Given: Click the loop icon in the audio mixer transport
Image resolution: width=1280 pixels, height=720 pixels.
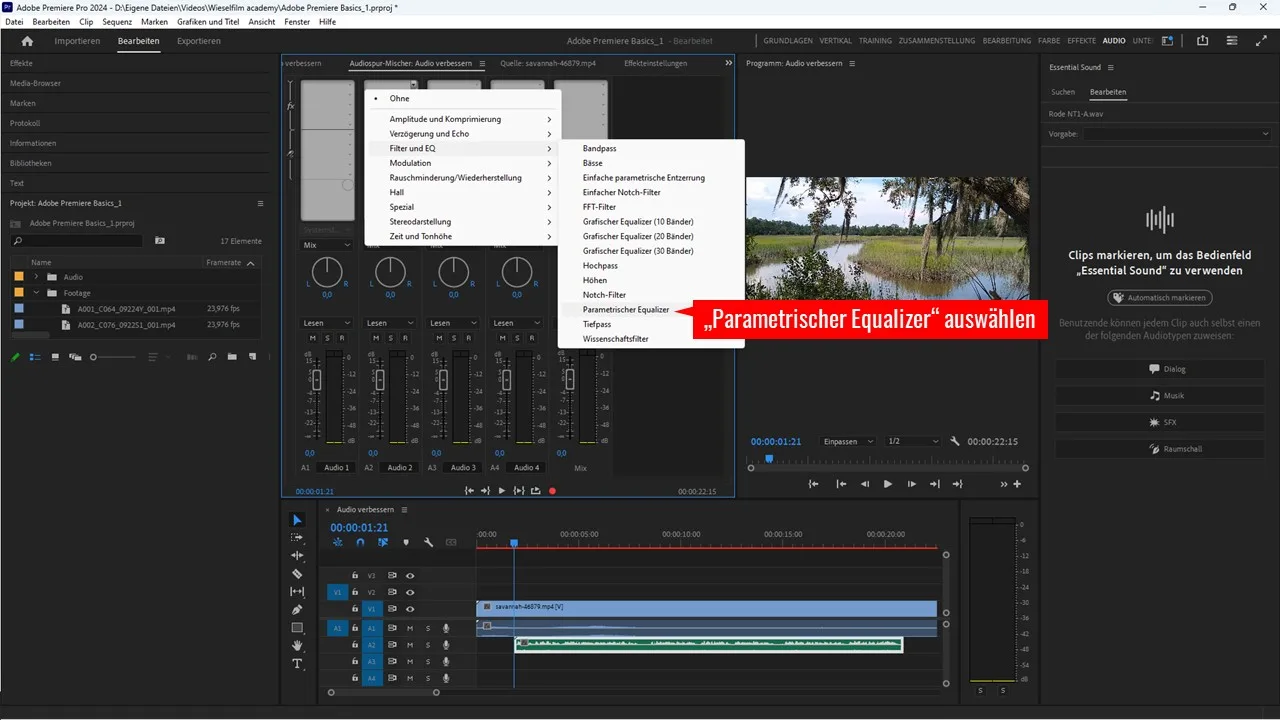Looking at the screenshot, I should (x=536, y=491).
